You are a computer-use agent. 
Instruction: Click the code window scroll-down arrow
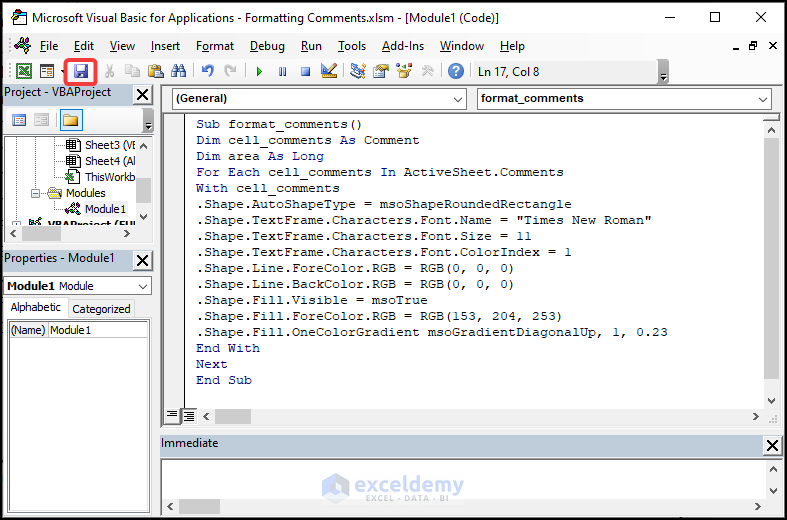point(772,401)
